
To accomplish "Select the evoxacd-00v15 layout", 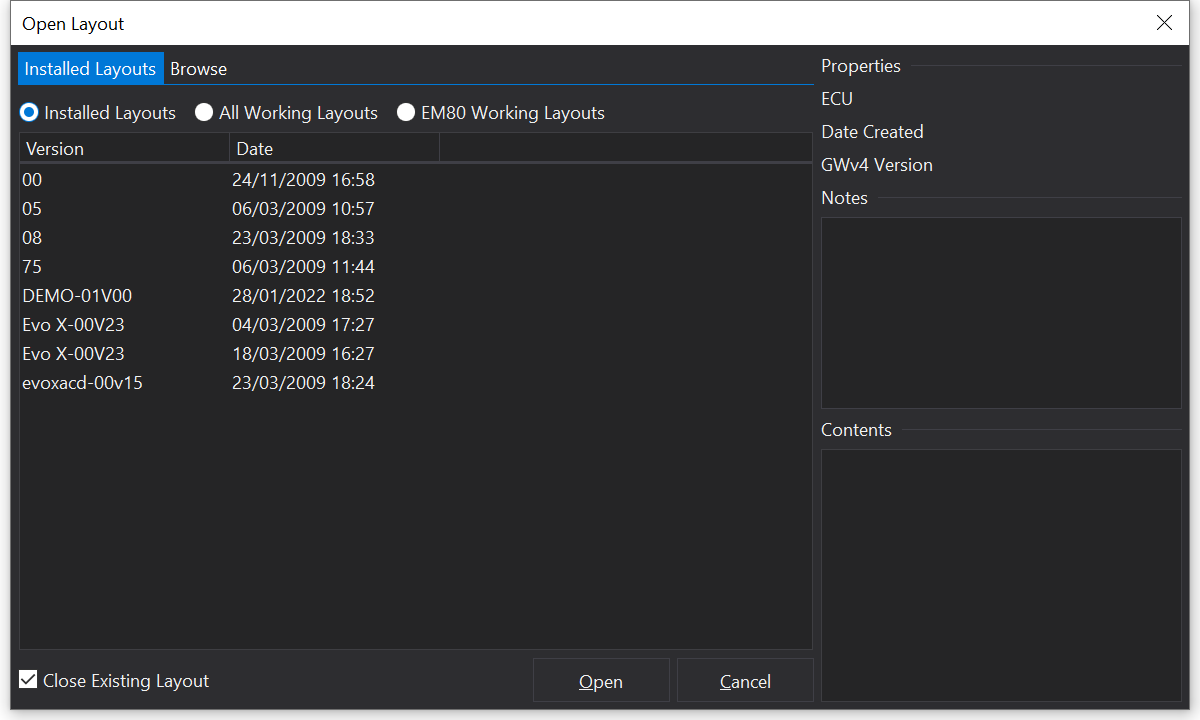I will pos(82,383).
